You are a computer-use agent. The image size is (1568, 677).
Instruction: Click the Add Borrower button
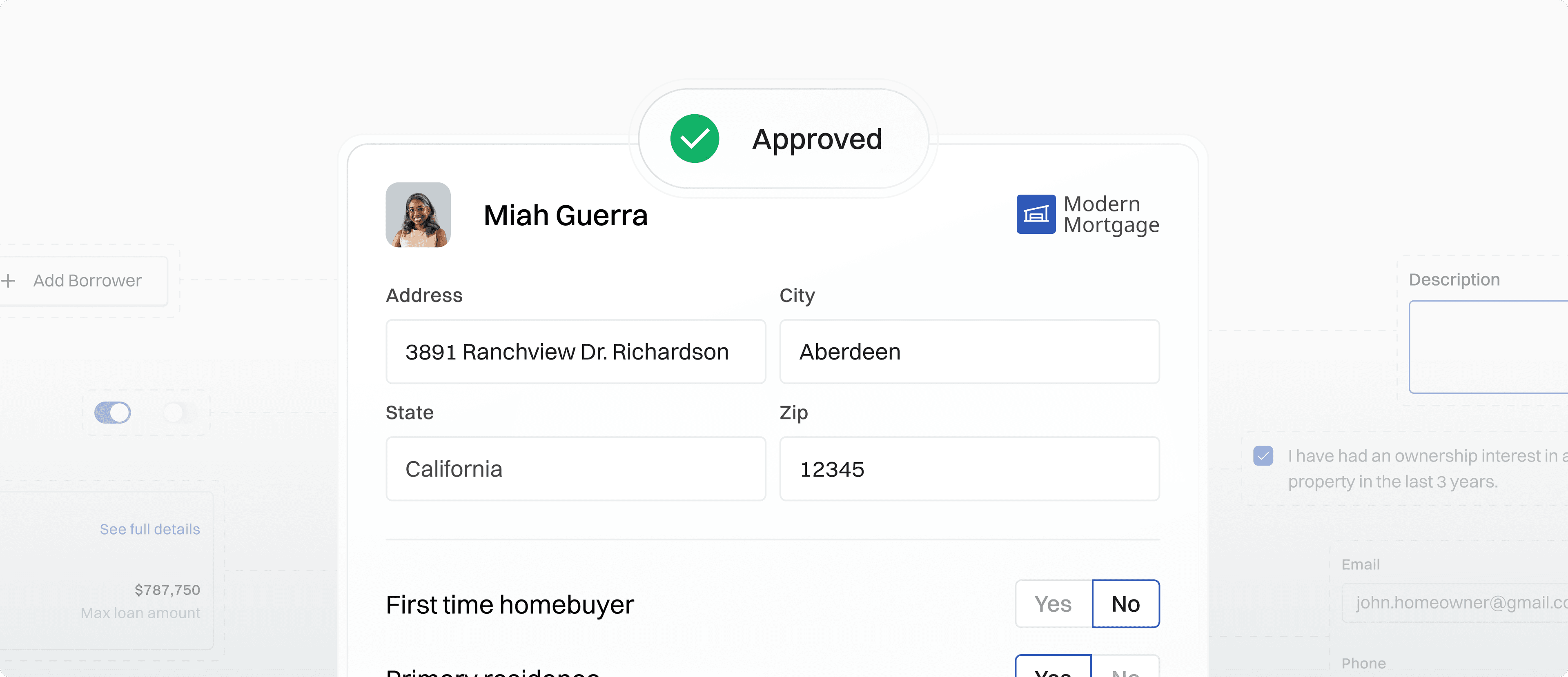[87, 281]
